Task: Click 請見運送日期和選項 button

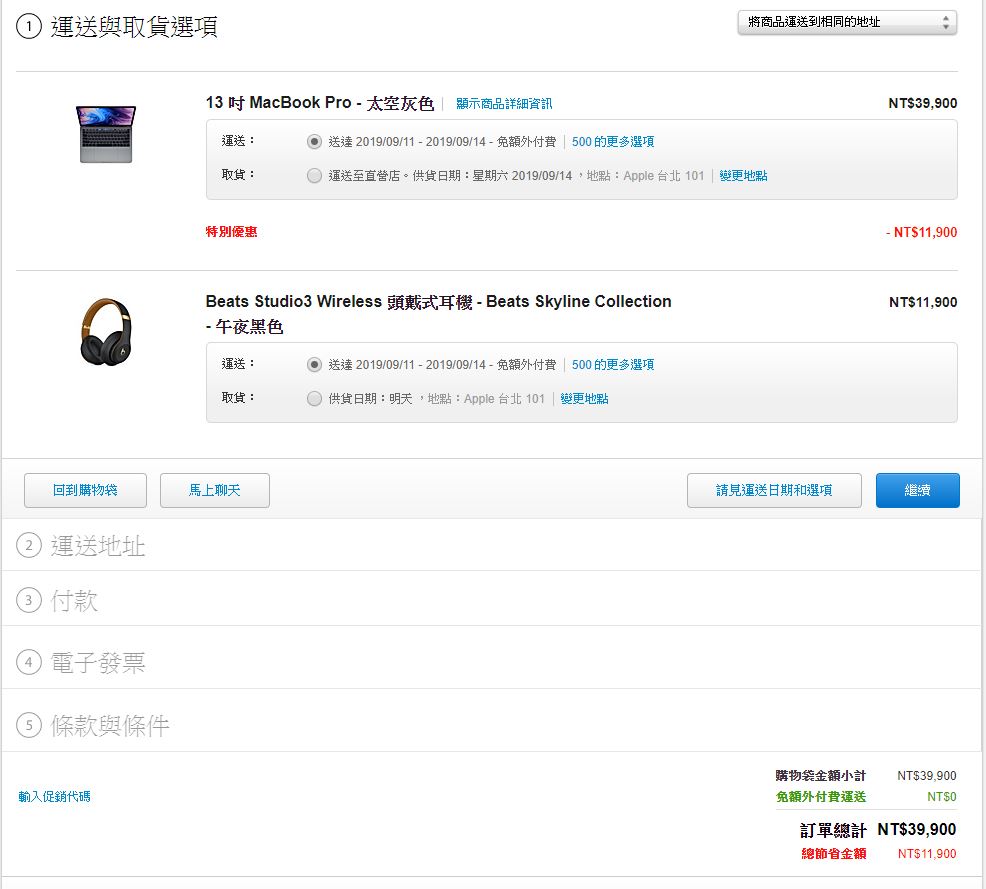Action: [x=774, y=490]
